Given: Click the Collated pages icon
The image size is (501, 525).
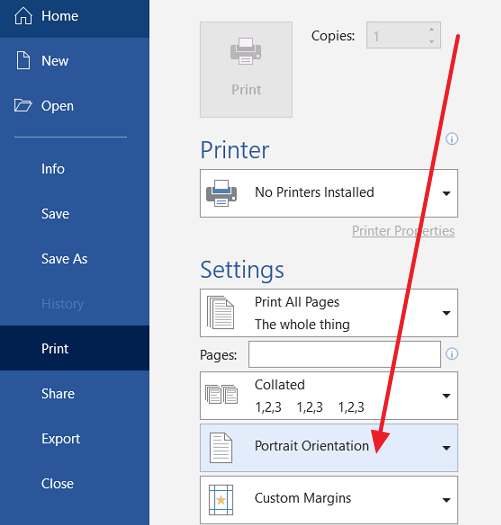Looking at the screenshot, I should pos(221,394).
